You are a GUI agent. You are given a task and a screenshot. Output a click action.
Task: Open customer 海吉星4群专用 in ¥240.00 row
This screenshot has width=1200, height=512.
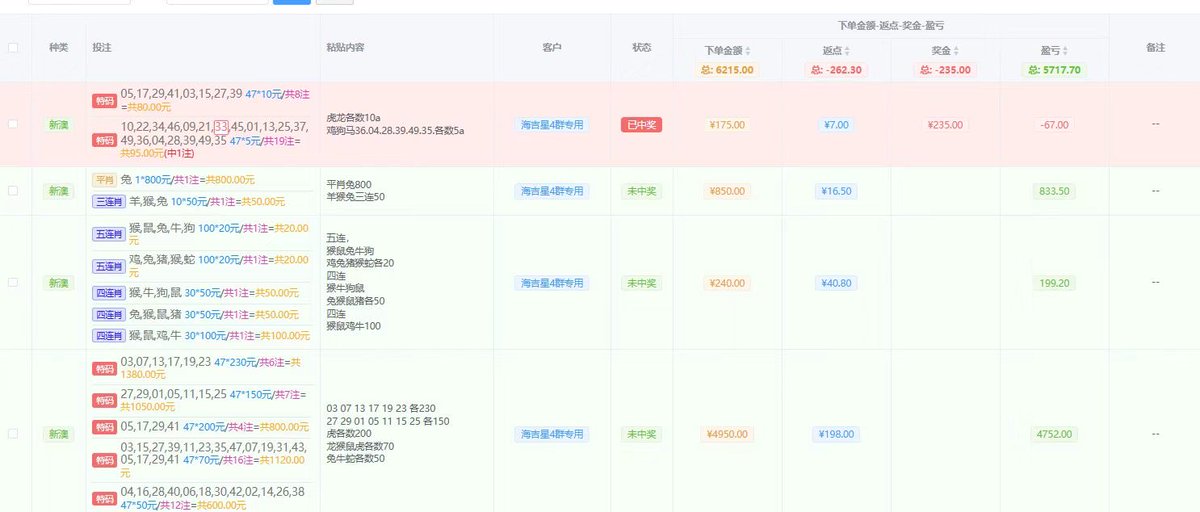(552, 283)
